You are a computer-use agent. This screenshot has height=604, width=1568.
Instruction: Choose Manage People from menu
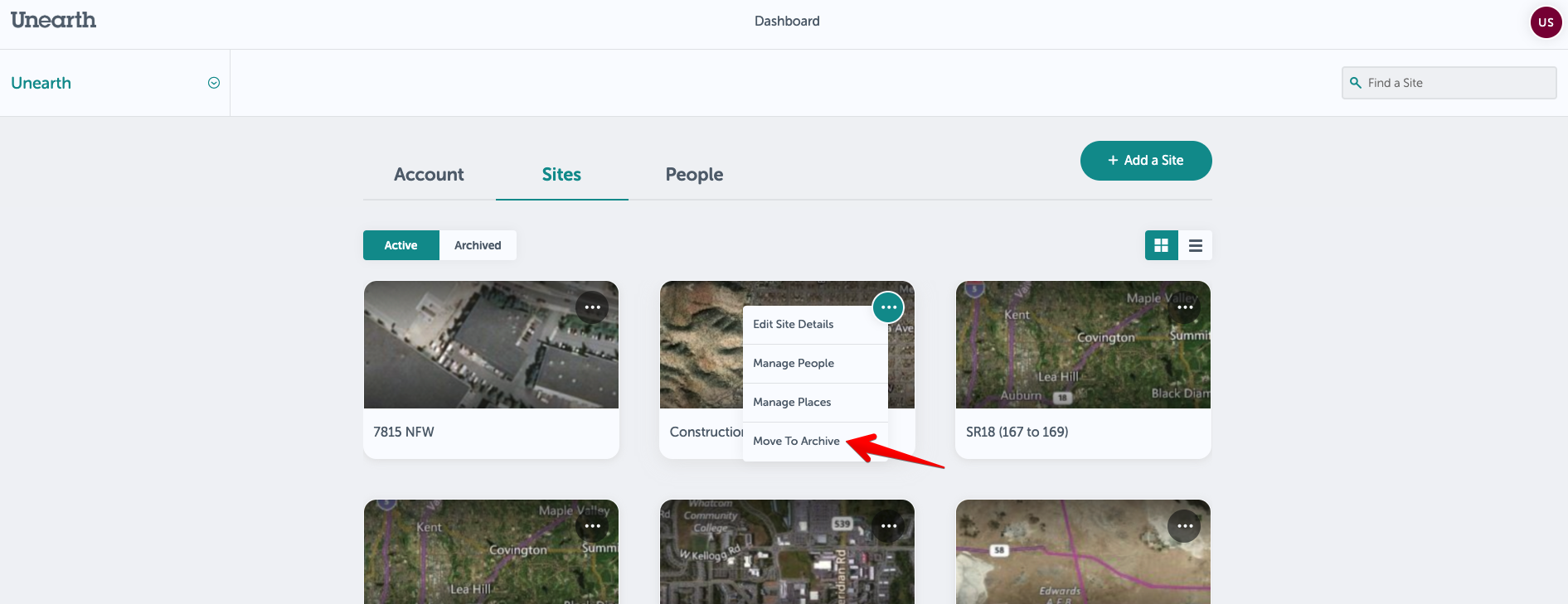815,364
